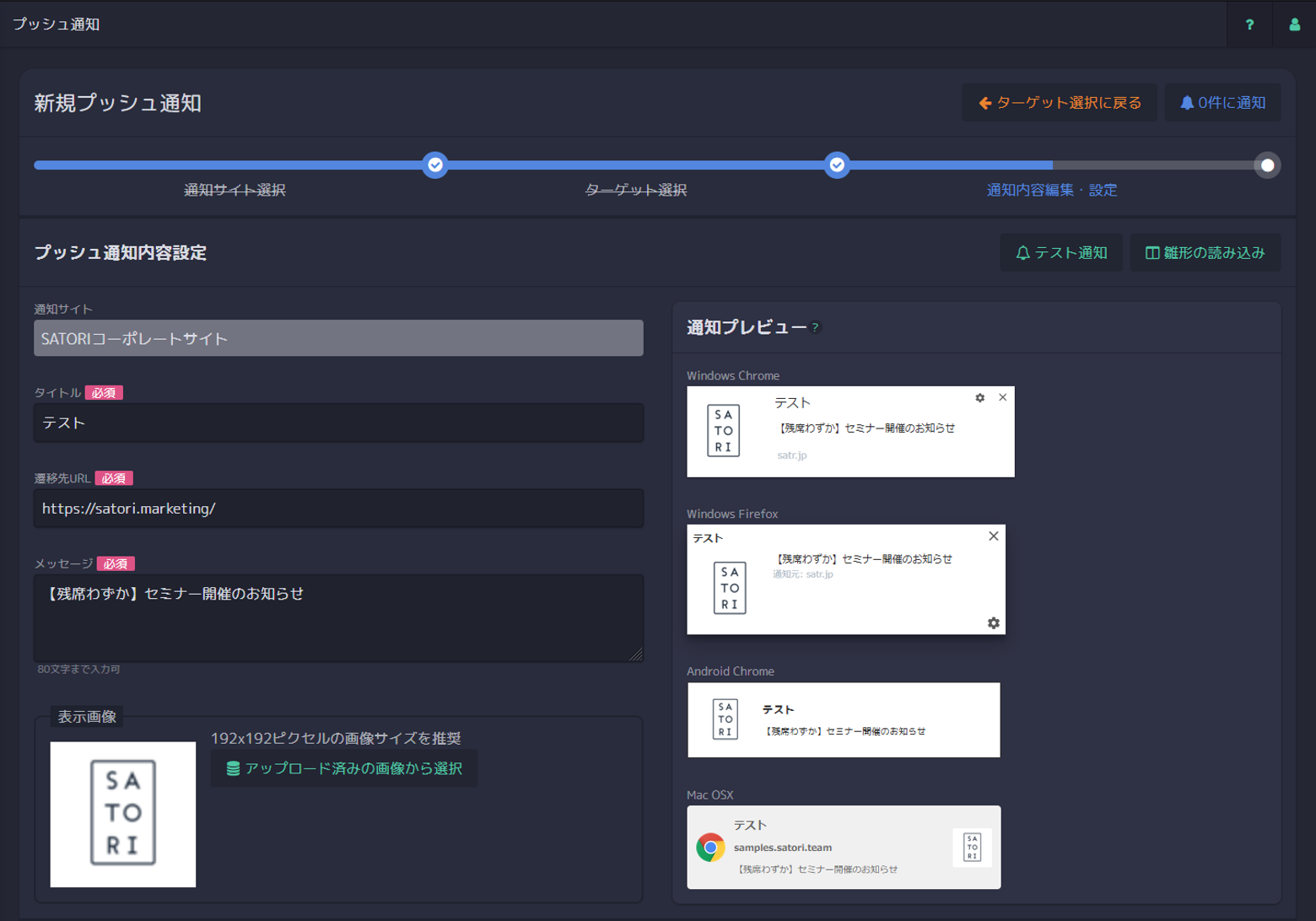The image size is (1316, 921).
Task: Click the help icon beside 通知プレビュー
Action: pyautogui.click(x=816, y=328)
